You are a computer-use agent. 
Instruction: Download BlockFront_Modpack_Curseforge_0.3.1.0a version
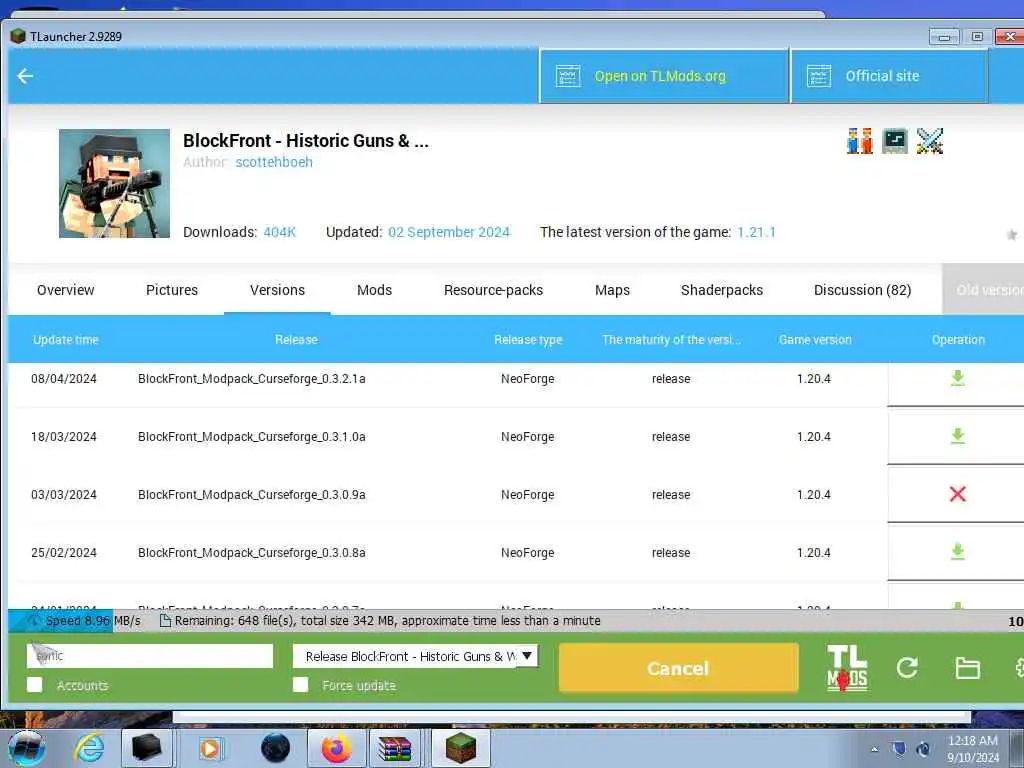[x=957, y=436]
